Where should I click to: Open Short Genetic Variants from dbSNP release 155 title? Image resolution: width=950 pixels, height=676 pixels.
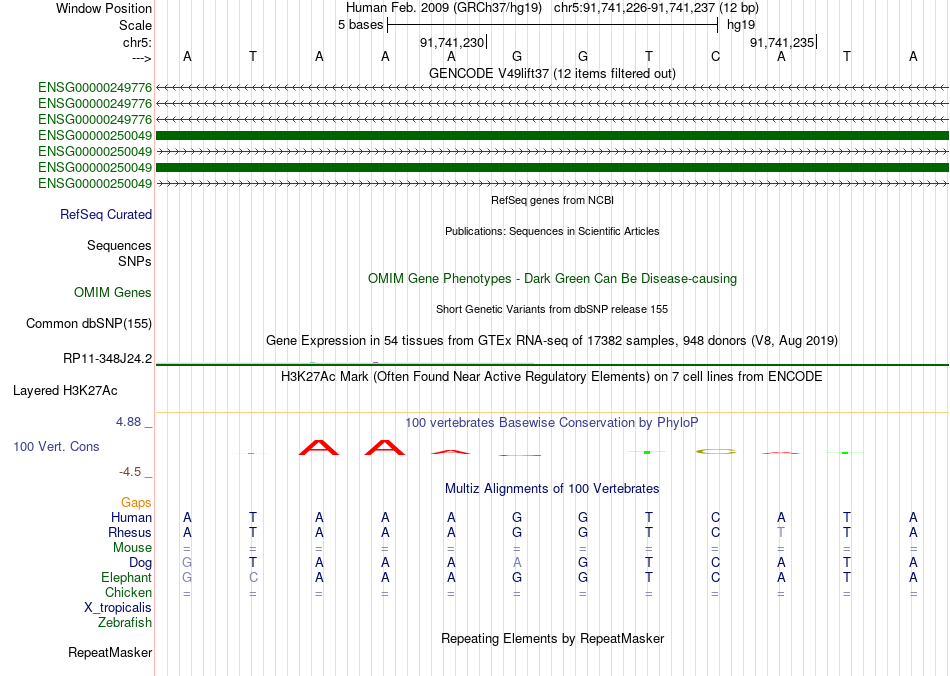point(552,310)
